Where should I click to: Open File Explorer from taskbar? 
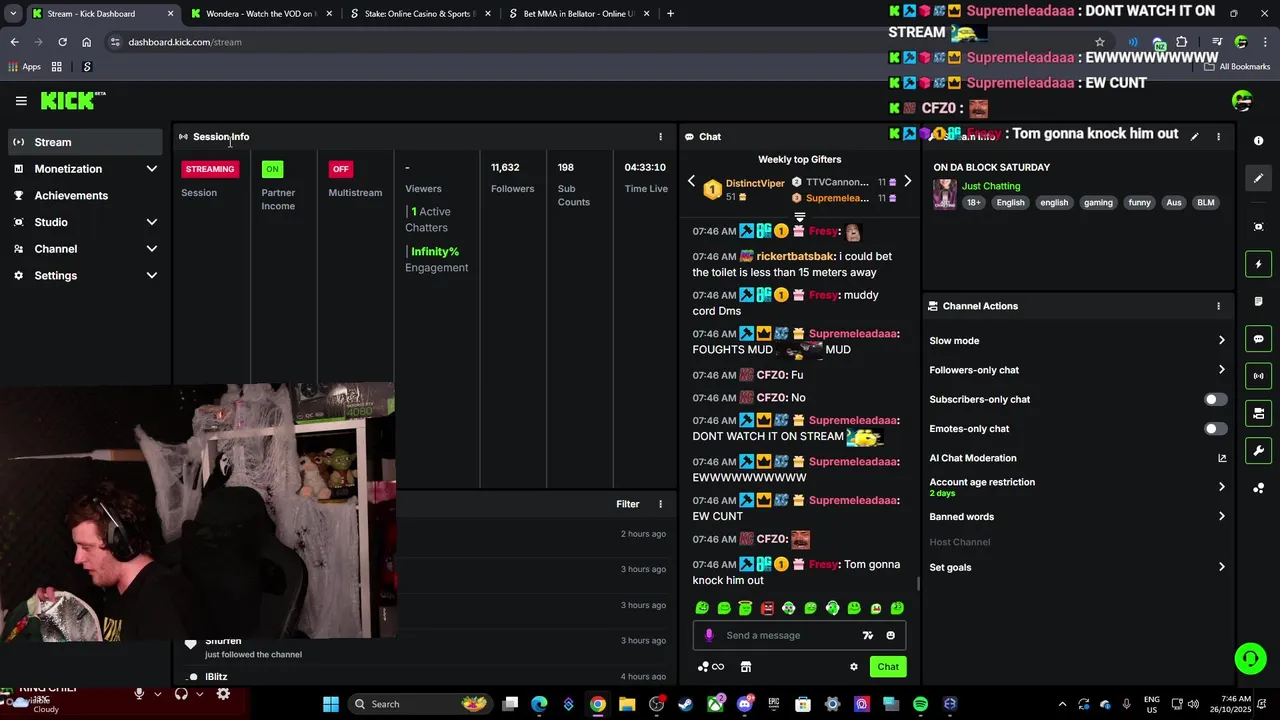coord(627,704)
